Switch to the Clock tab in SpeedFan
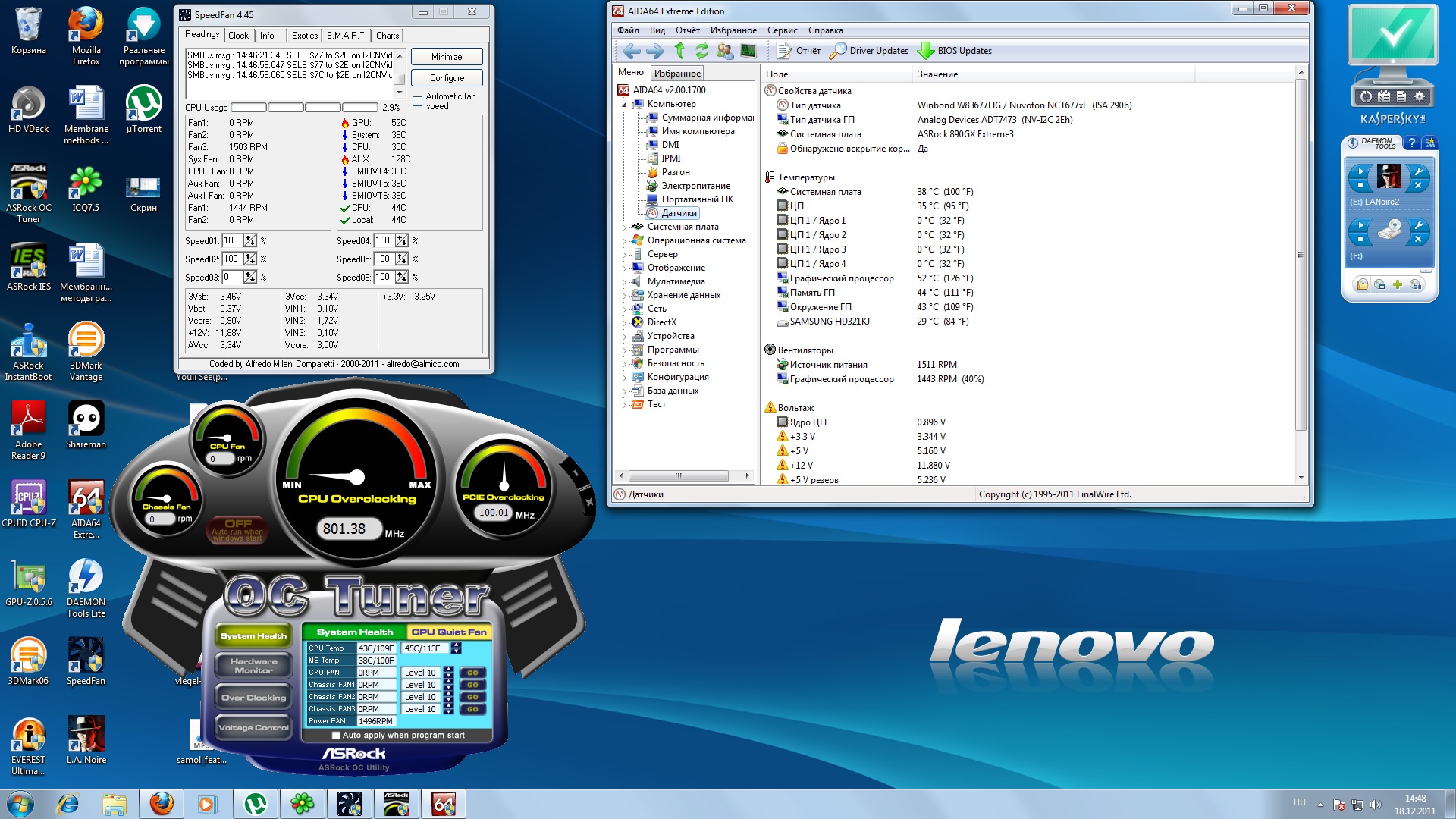This screenshot has width=1456, height=819. click(238, 36)
